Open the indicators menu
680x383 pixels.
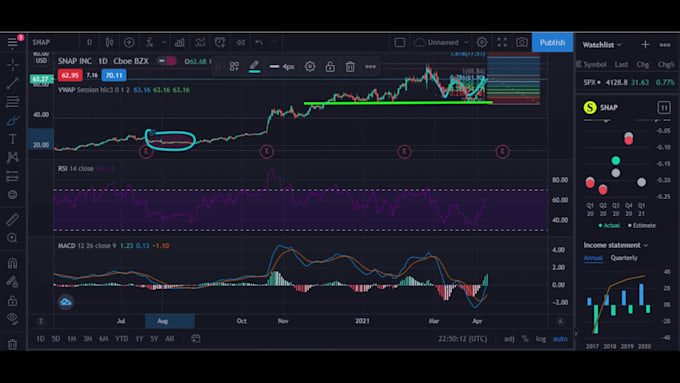[149, 43]
